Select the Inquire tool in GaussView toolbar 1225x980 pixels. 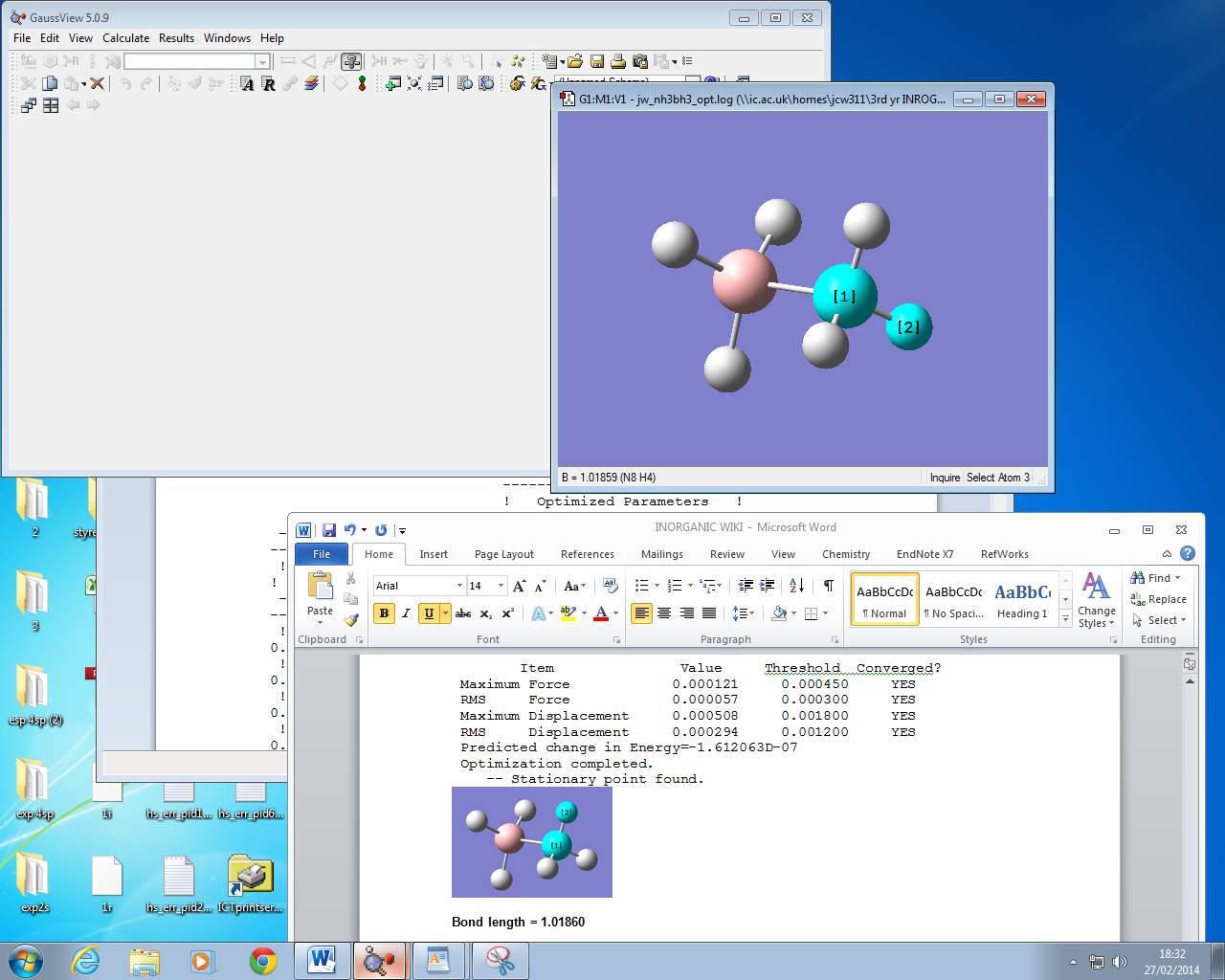coord(351,61)
